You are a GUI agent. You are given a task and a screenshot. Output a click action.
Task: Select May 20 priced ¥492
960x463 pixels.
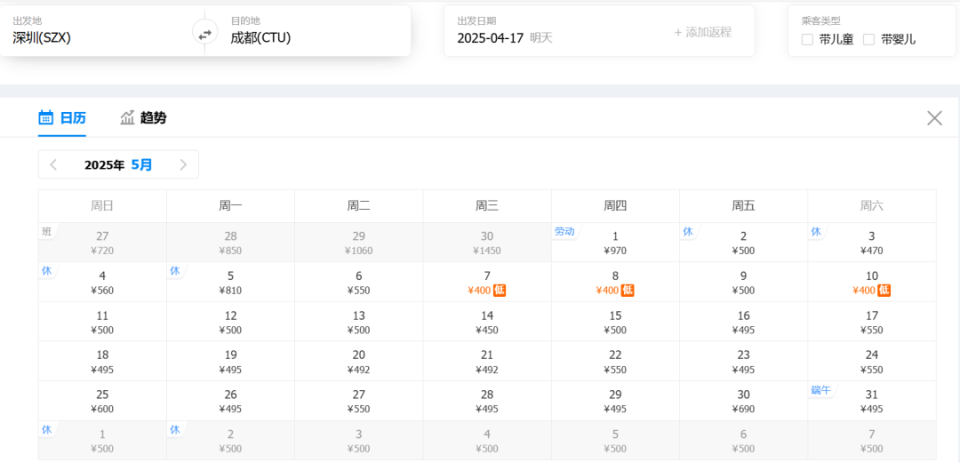point(359,361)
